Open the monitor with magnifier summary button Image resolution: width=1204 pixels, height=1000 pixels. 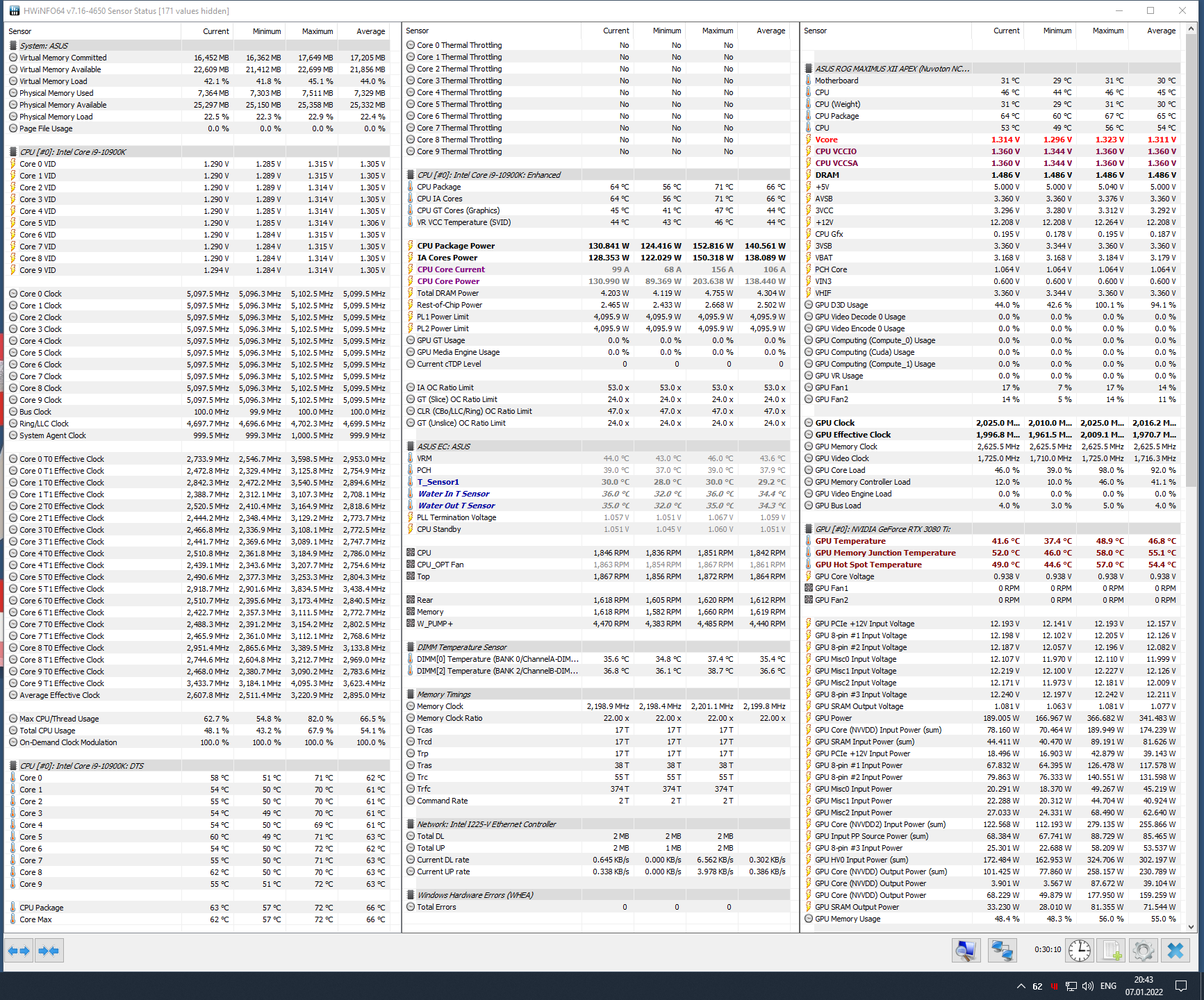(966, 951)
